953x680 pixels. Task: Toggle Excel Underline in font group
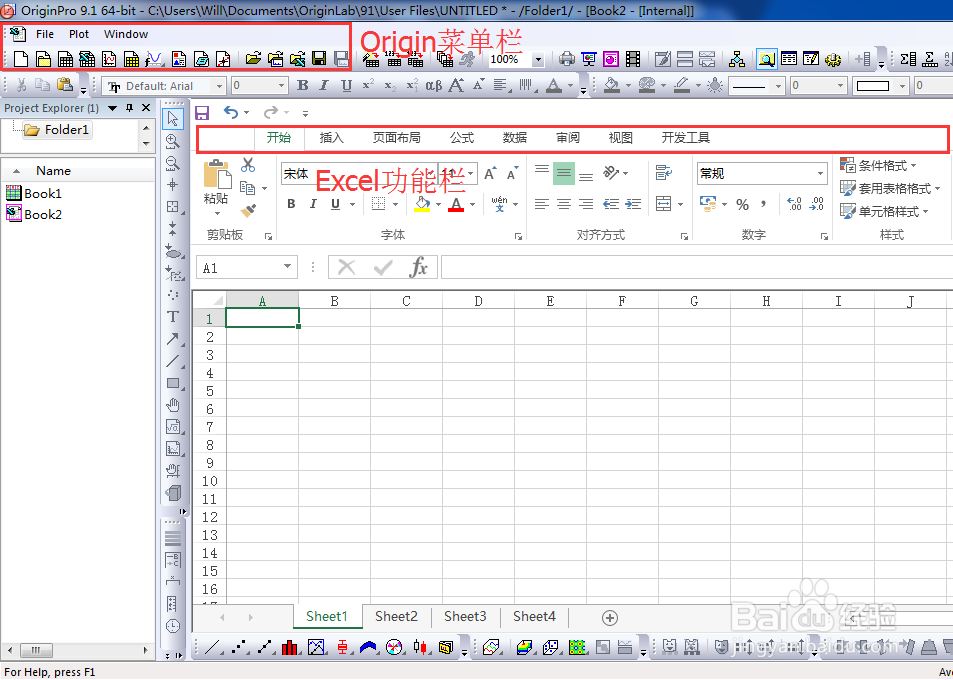[x=335, y=204]
